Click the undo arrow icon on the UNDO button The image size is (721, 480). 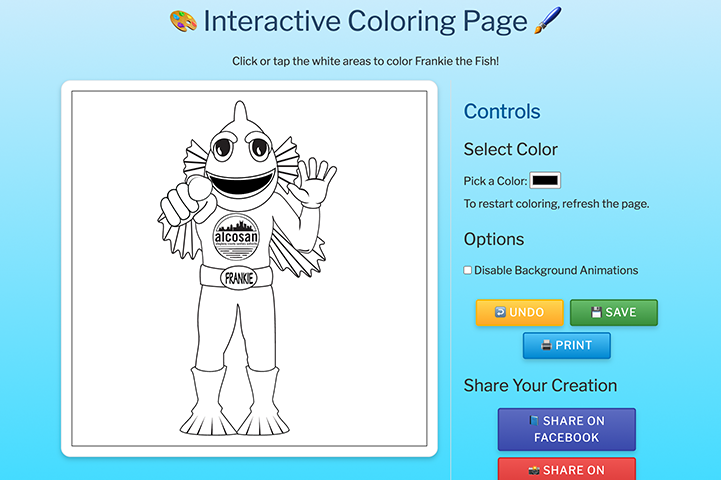pos(500,312)
